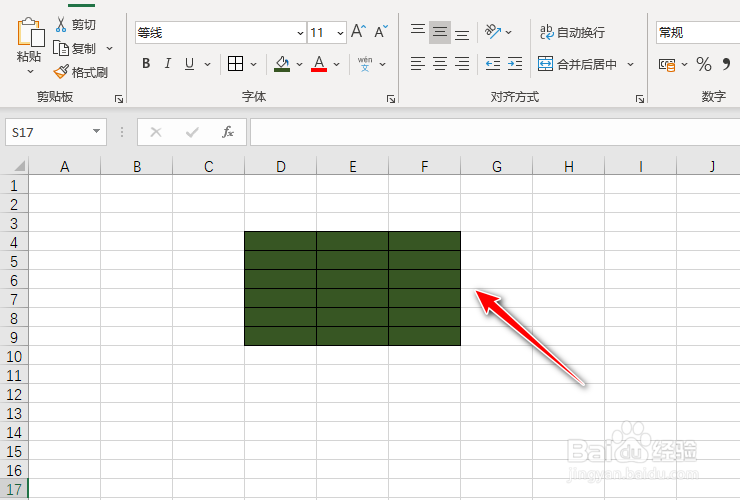Click the formula bar input field

[495, 132]
